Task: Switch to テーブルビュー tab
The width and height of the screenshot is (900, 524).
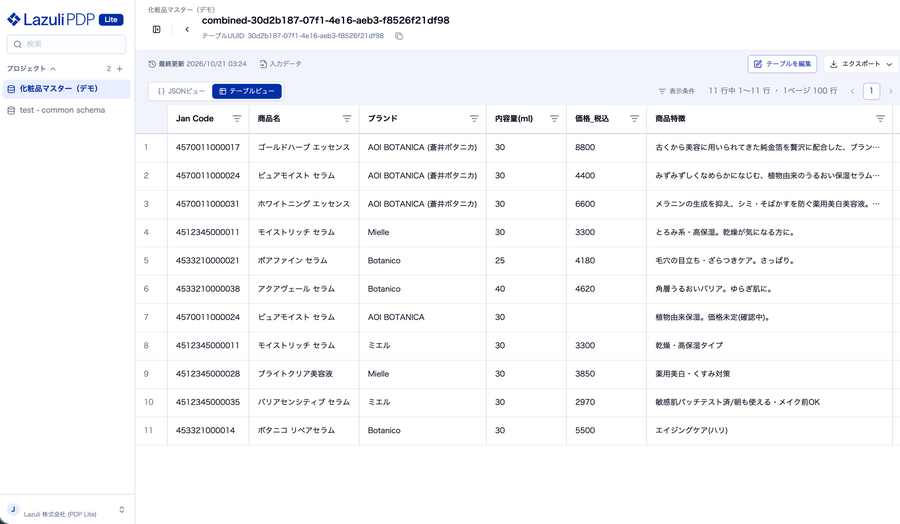Action: [247, 91]
